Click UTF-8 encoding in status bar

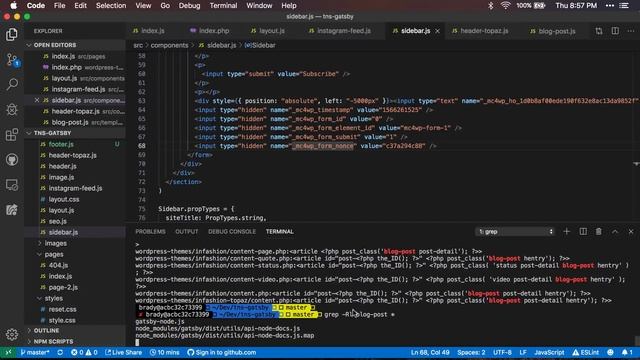click(502, 352)
